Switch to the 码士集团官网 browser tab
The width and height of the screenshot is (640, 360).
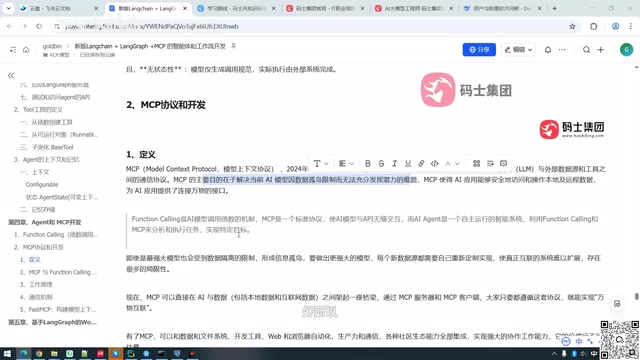click(x=324, y=8)
